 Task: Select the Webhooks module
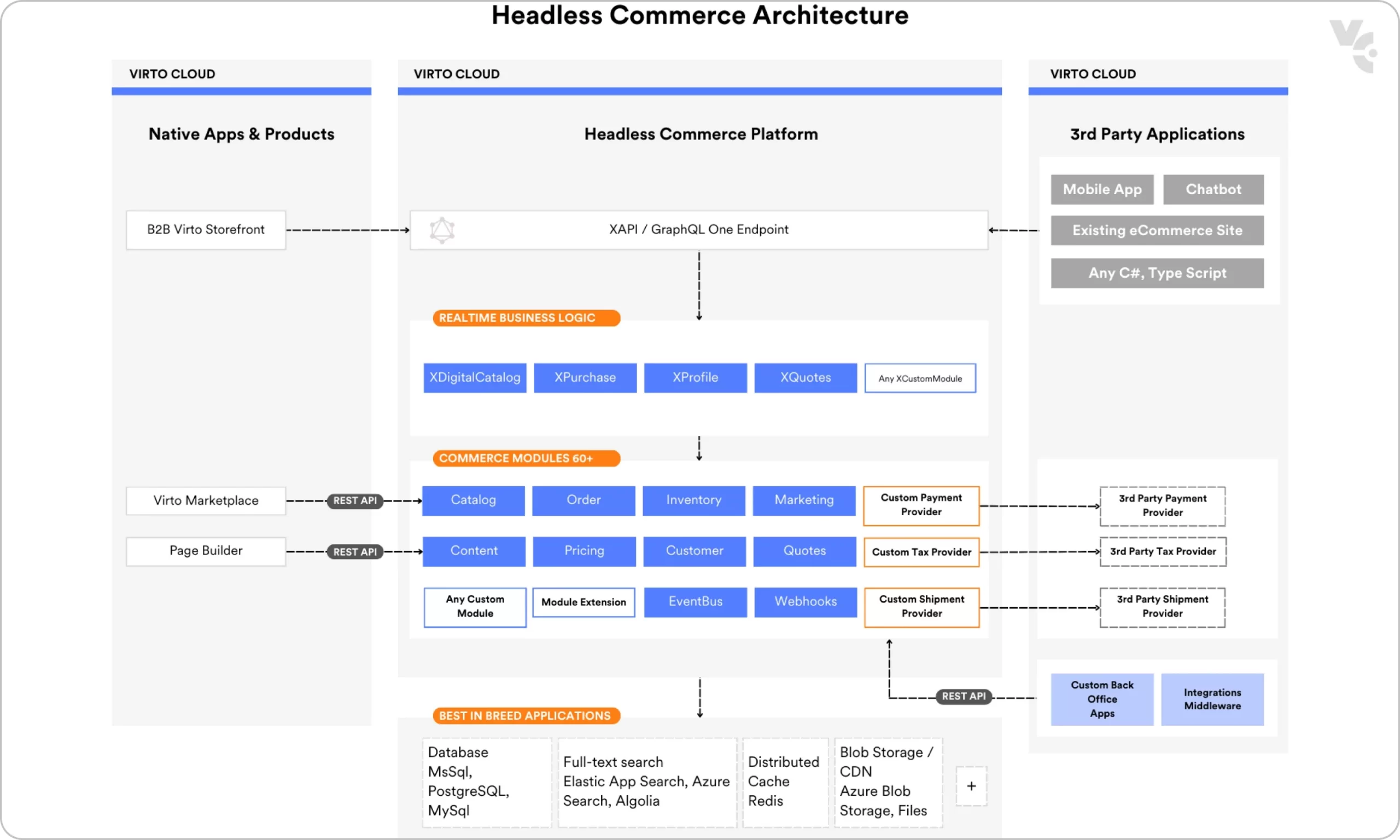pos(805,602)
